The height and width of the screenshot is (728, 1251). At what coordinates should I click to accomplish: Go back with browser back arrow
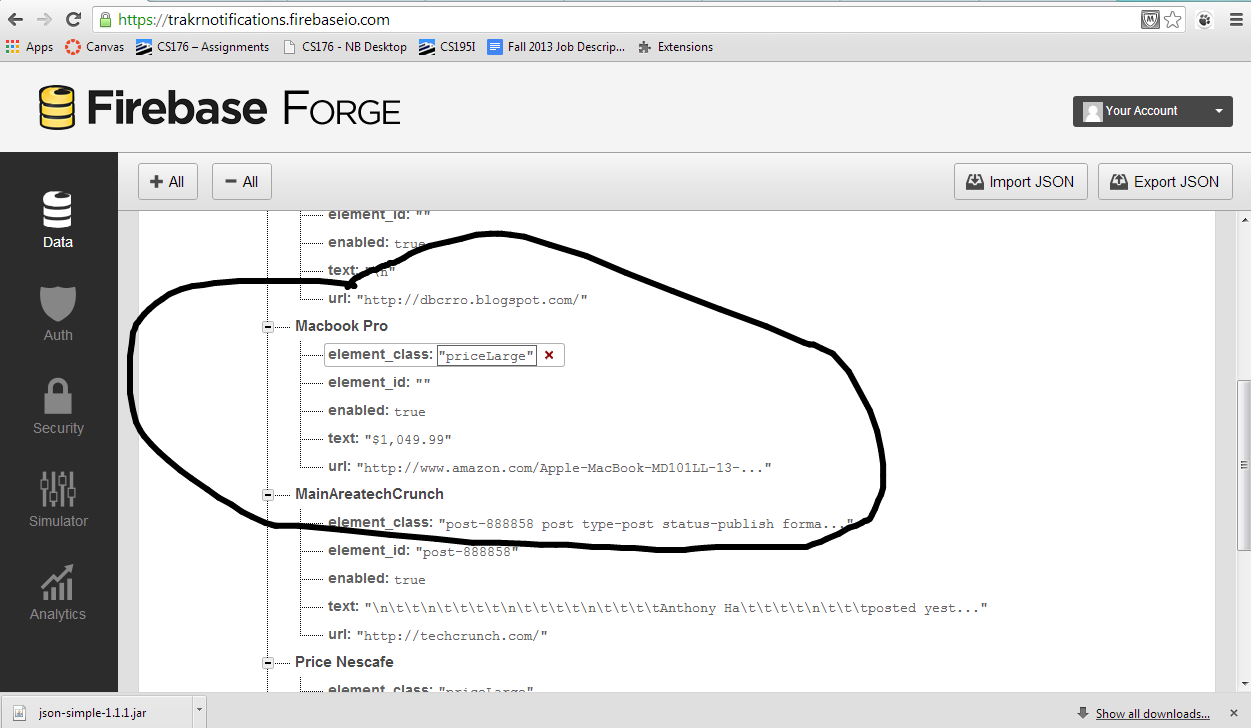(x=16, y=19)
